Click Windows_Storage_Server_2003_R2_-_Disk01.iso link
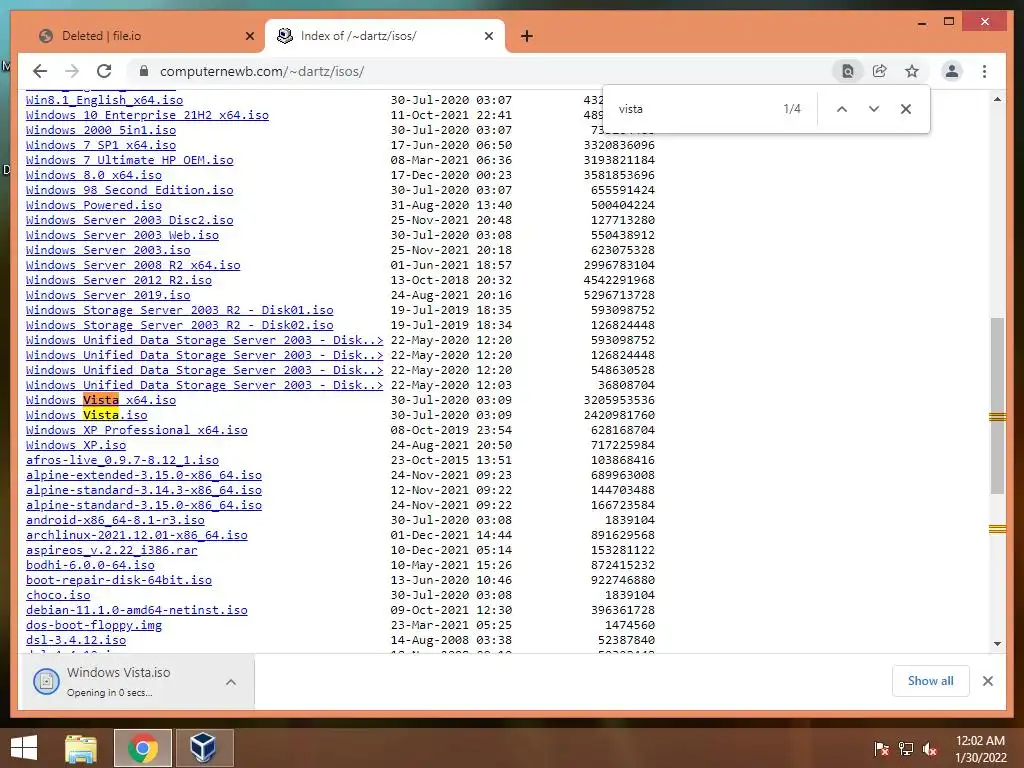Image resolution: width=1024 pixels, height=768 pixels. point(180,310)
